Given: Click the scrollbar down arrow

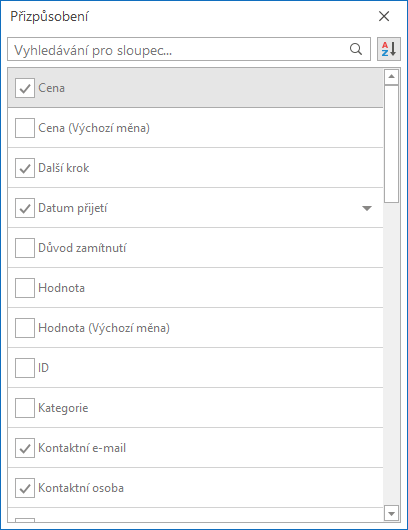Looking at the screenshot, I should pyautogui.click(x=391, y=514).
